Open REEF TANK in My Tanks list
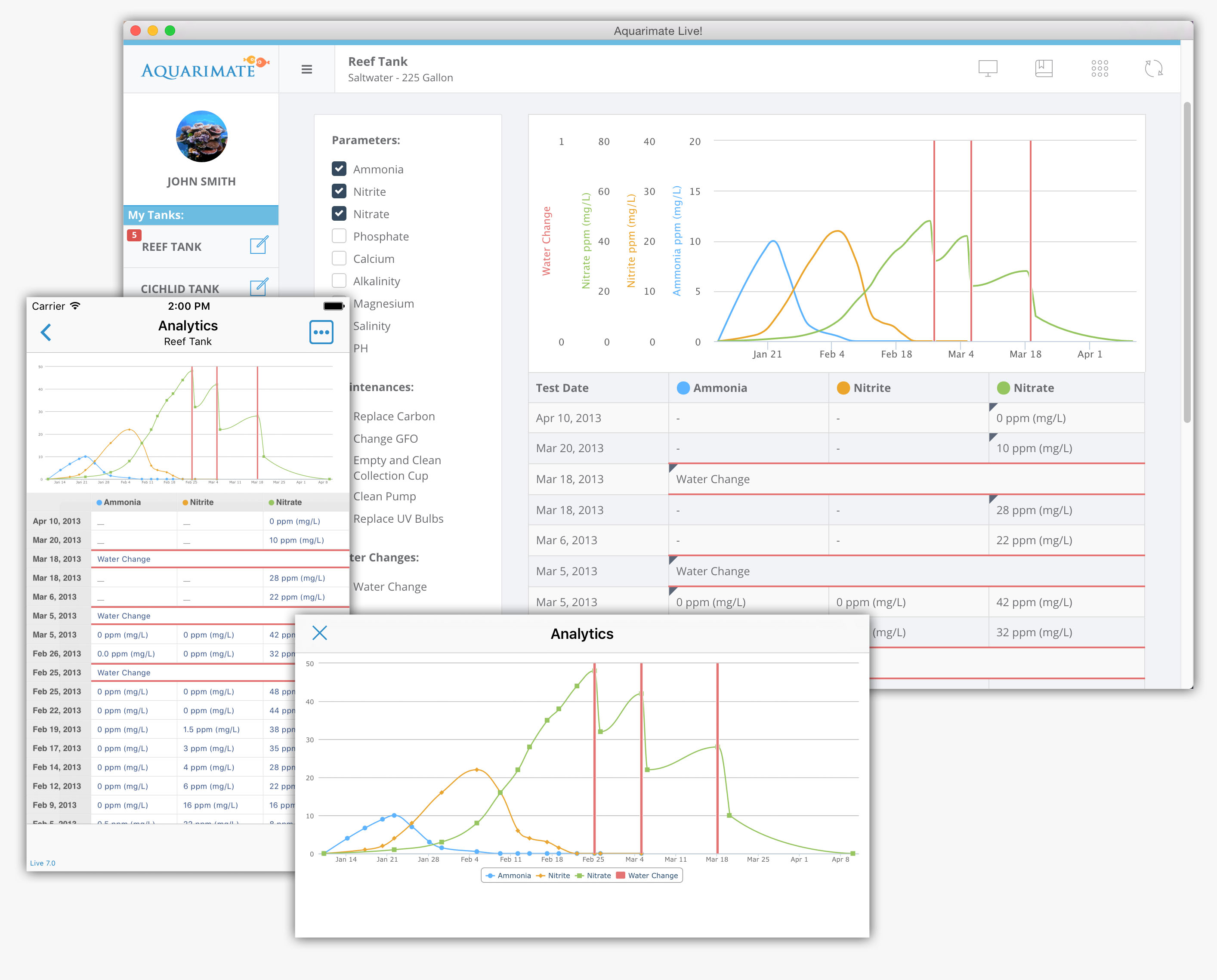Viewport: 1217px width, 980px height. [172, 247]
